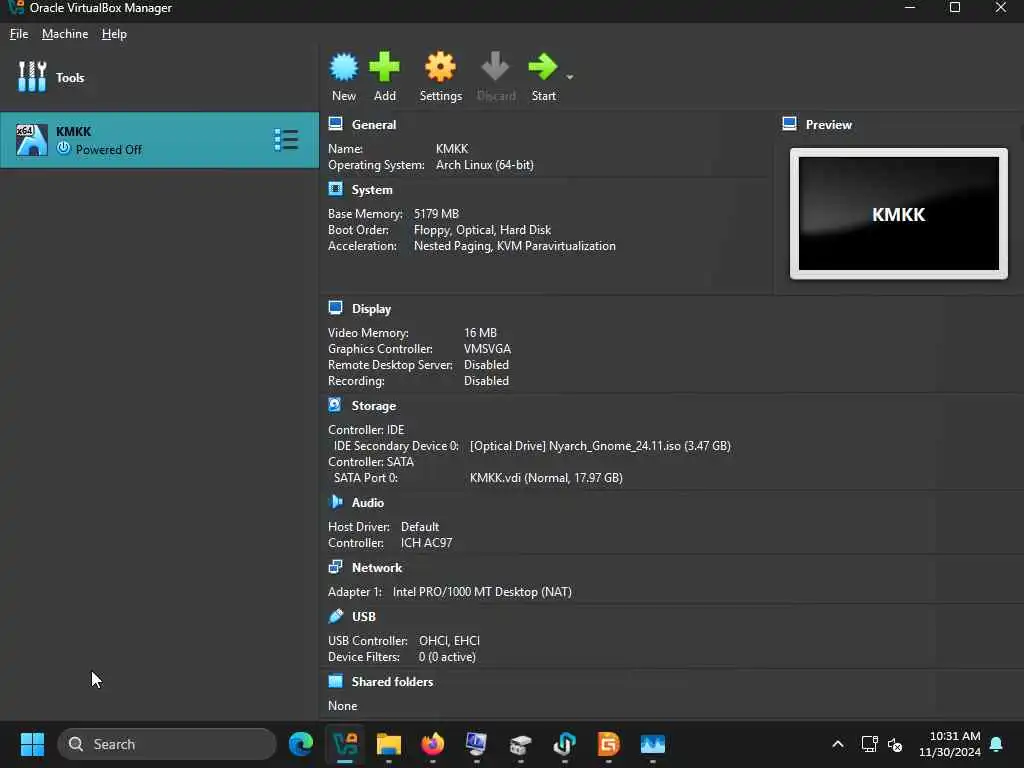
Task: Click the Nyarch_Gnome_24.11.iso optical drive entry
Action: coord(600,446)
